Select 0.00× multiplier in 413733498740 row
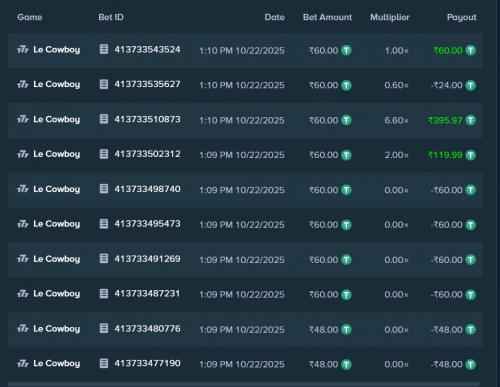This screenshot has width=500, height=387. tap(396, 190)
